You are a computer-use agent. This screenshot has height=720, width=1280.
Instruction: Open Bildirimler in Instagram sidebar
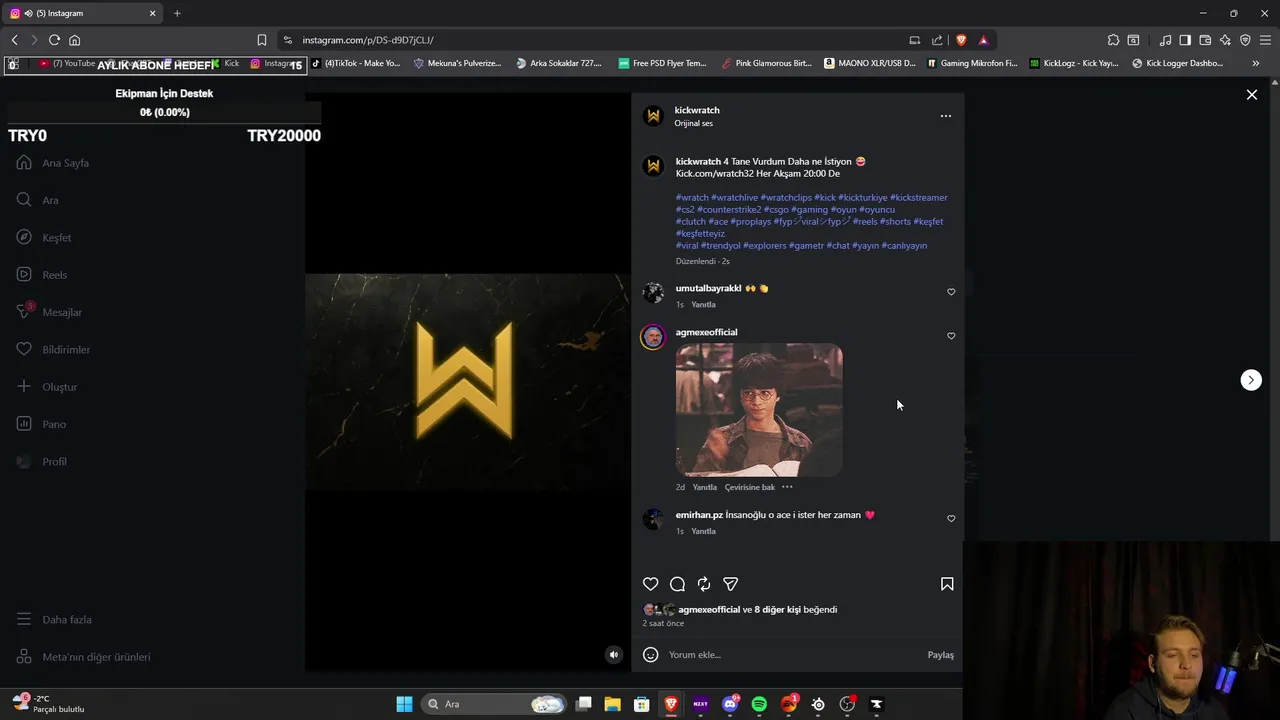click(x=53, y=350)
